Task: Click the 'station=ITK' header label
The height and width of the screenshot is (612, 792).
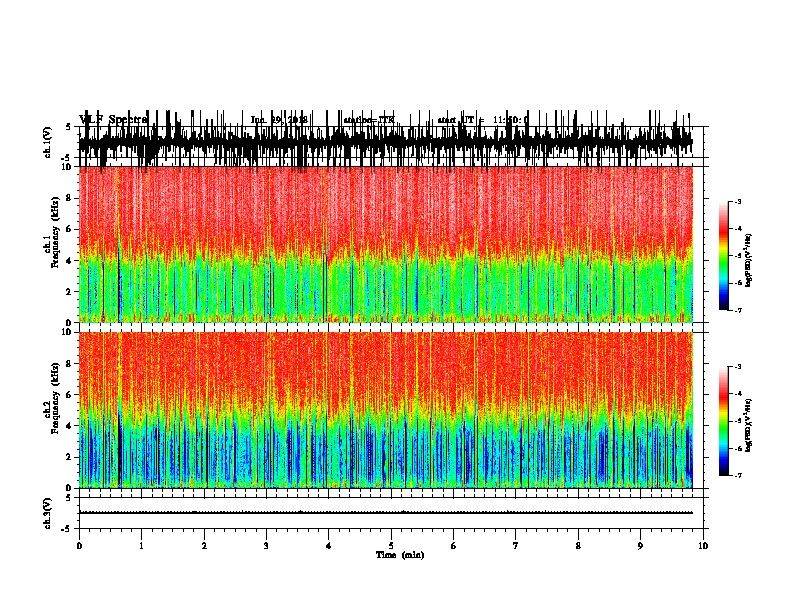Action: click(x=369, y=120)
